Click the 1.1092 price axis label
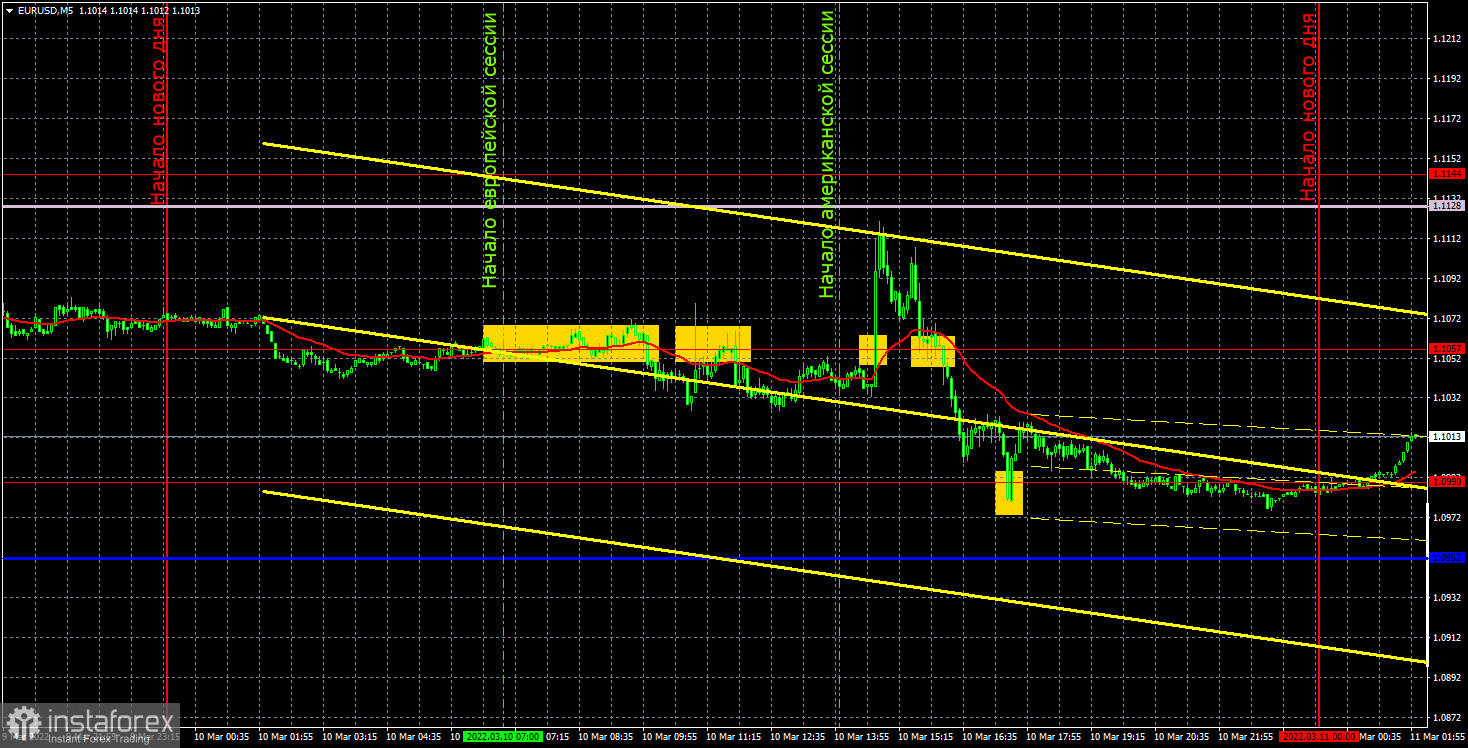 1446,278
